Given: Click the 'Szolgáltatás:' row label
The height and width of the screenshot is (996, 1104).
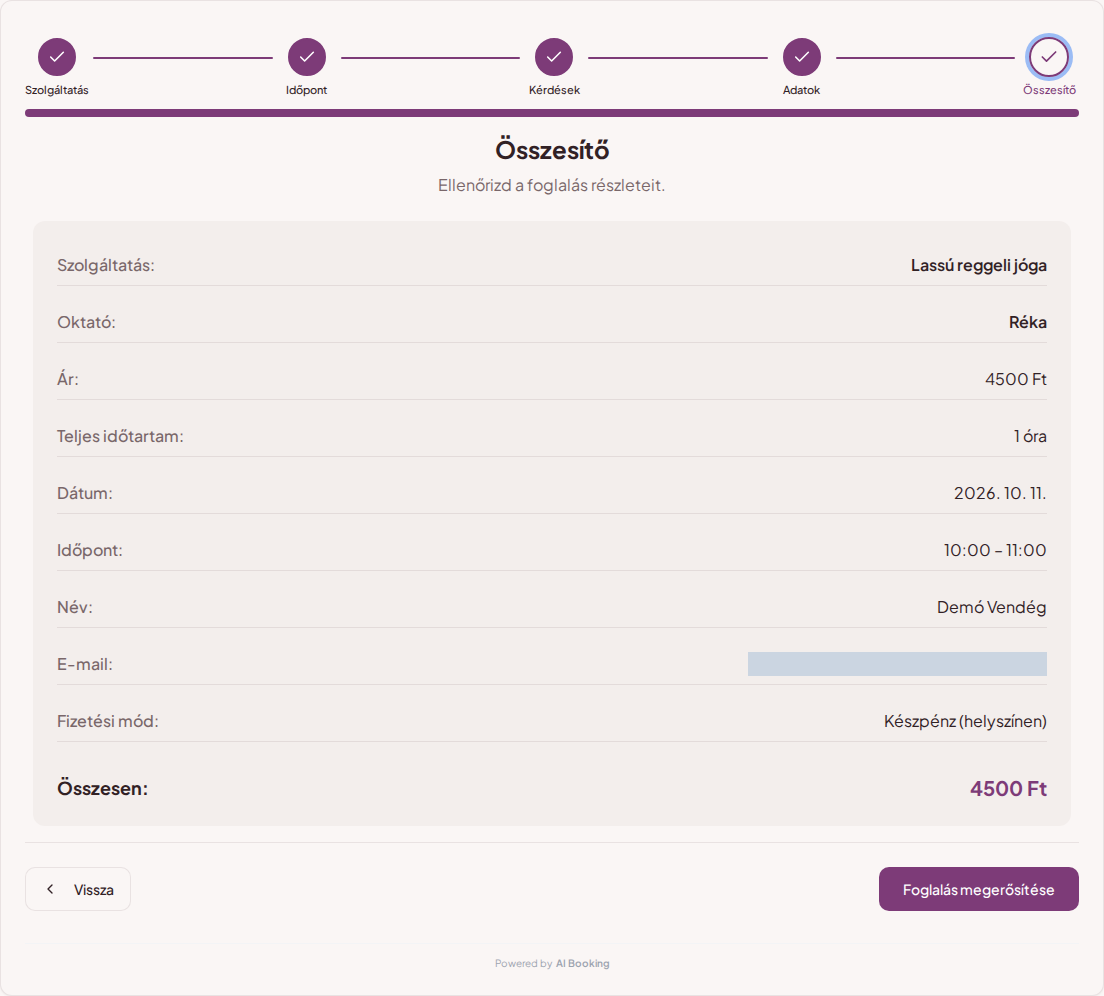Looking at the screenshot, I should (x=106, y=265).
